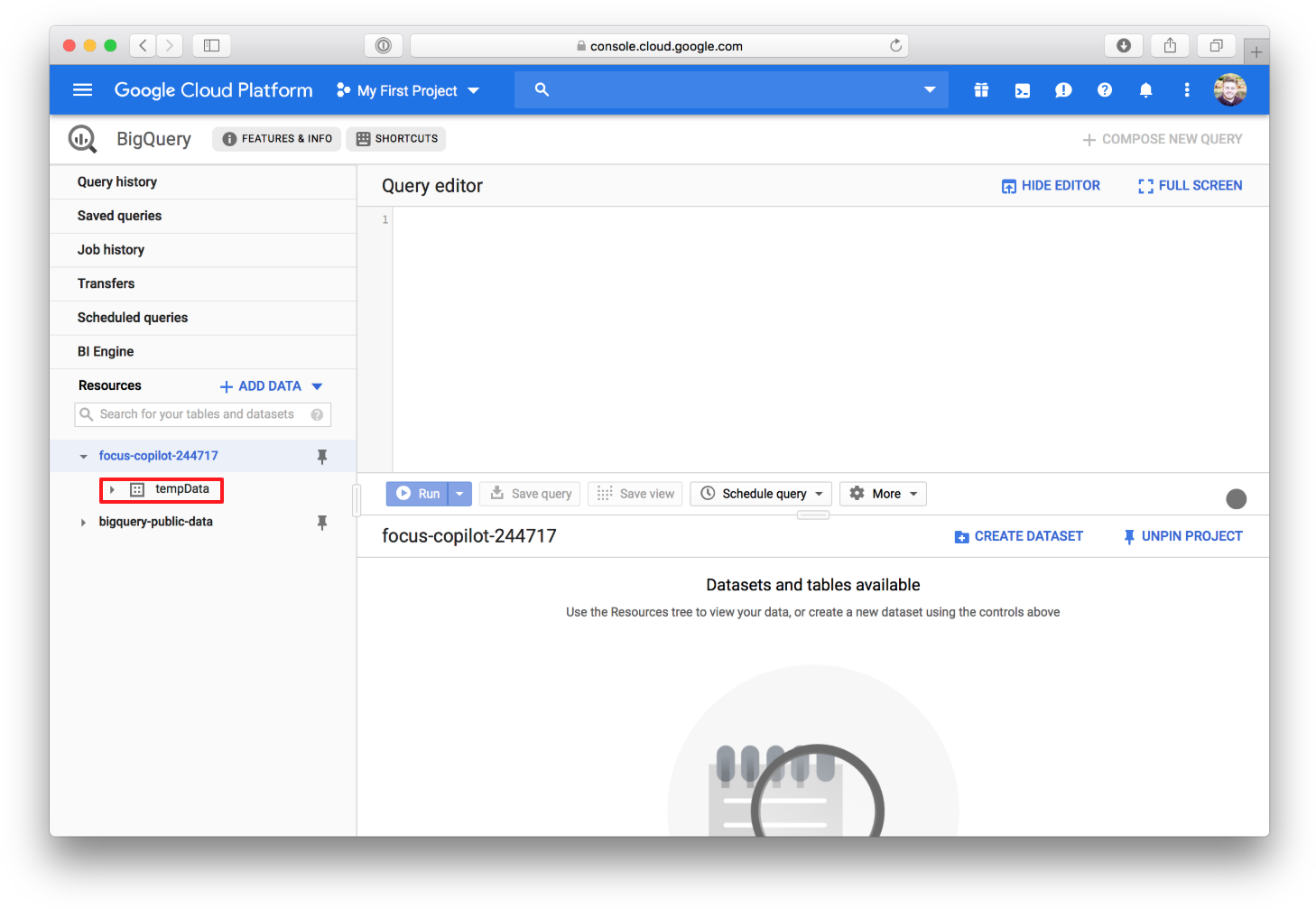
Task: Expand the tempData dataset arrow
Action: tap(112, 489)
